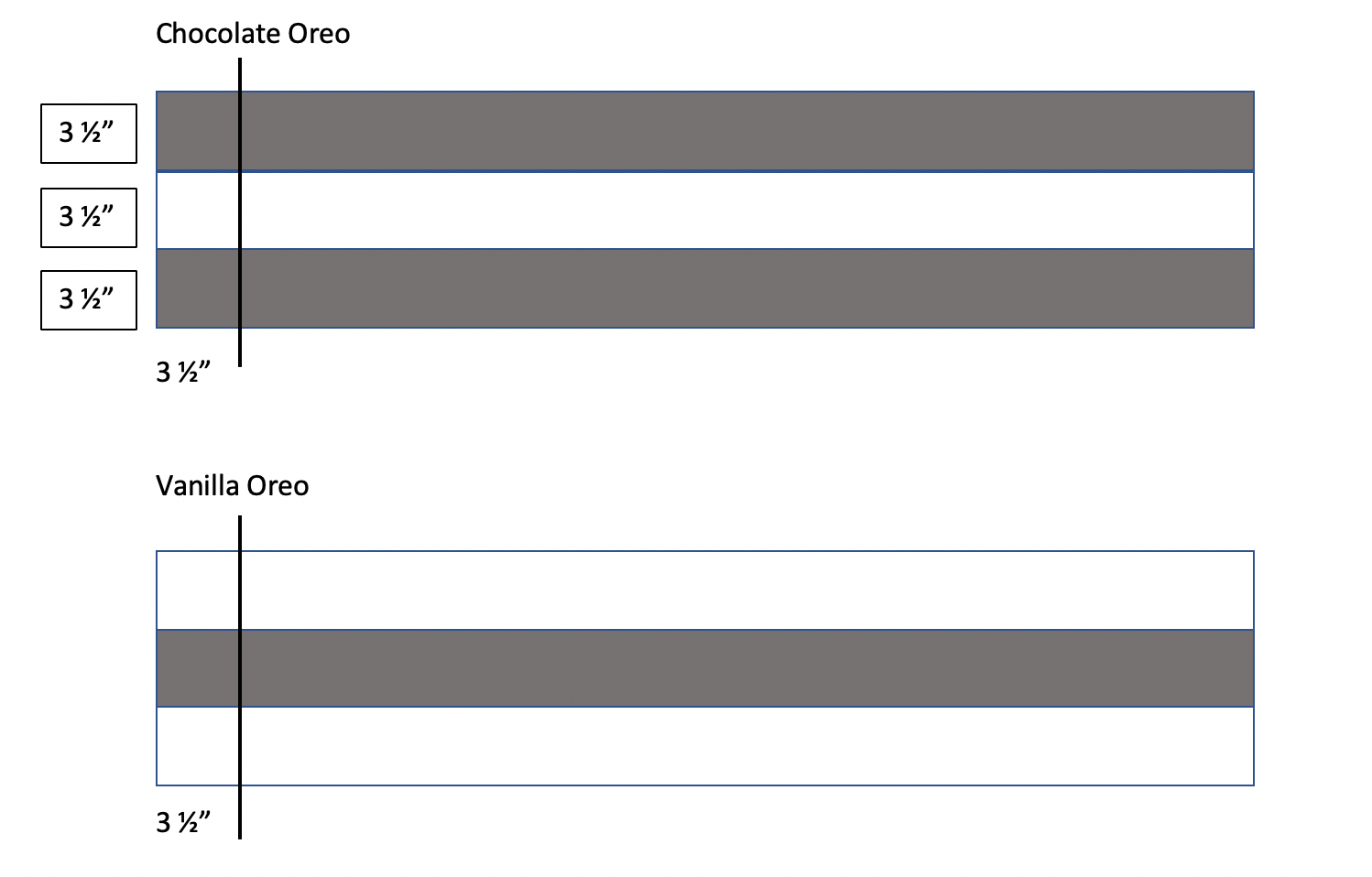Viewport: 1372px width, 877px height.
Task: Click the vertical cut line above Chocolate Oreo strips
Action: tap(240, 75)
